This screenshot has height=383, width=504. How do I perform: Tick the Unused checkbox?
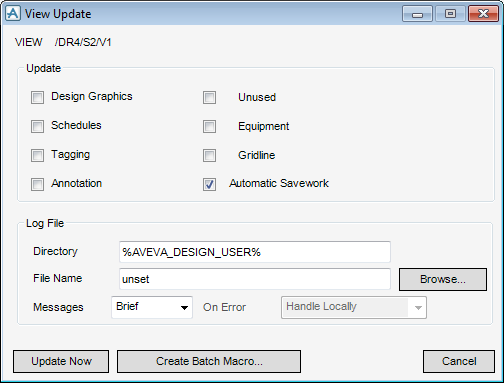209,97
